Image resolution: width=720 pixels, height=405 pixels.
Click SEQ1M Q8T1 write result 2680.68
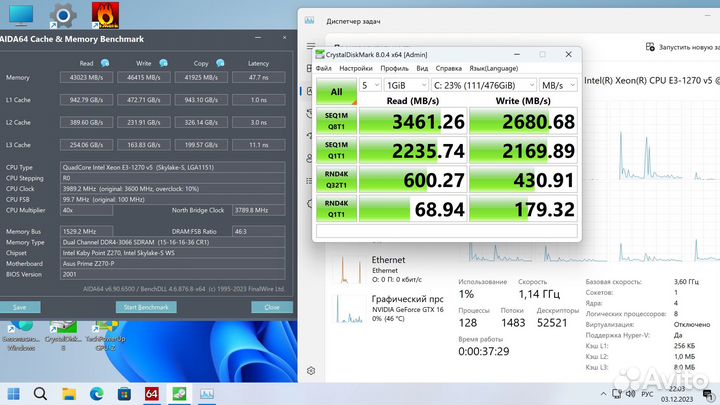[523, 121]
